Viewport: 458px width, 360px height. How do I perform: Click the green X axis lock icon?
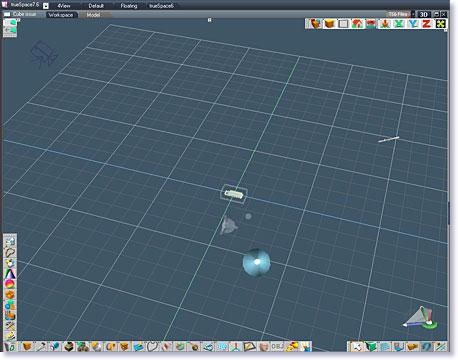[399, 24]
